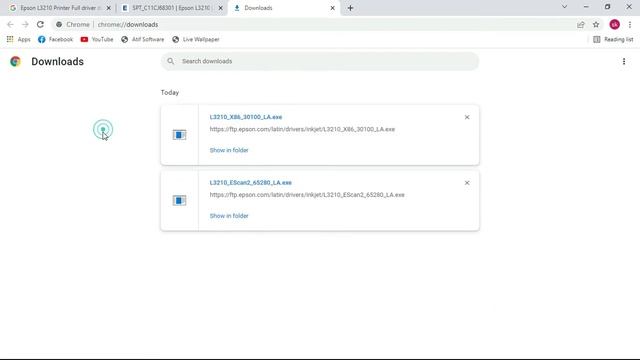Viewport: 640px width, 360px height.
Task: Close the Downloads tab
Action: tap(333, 8)
